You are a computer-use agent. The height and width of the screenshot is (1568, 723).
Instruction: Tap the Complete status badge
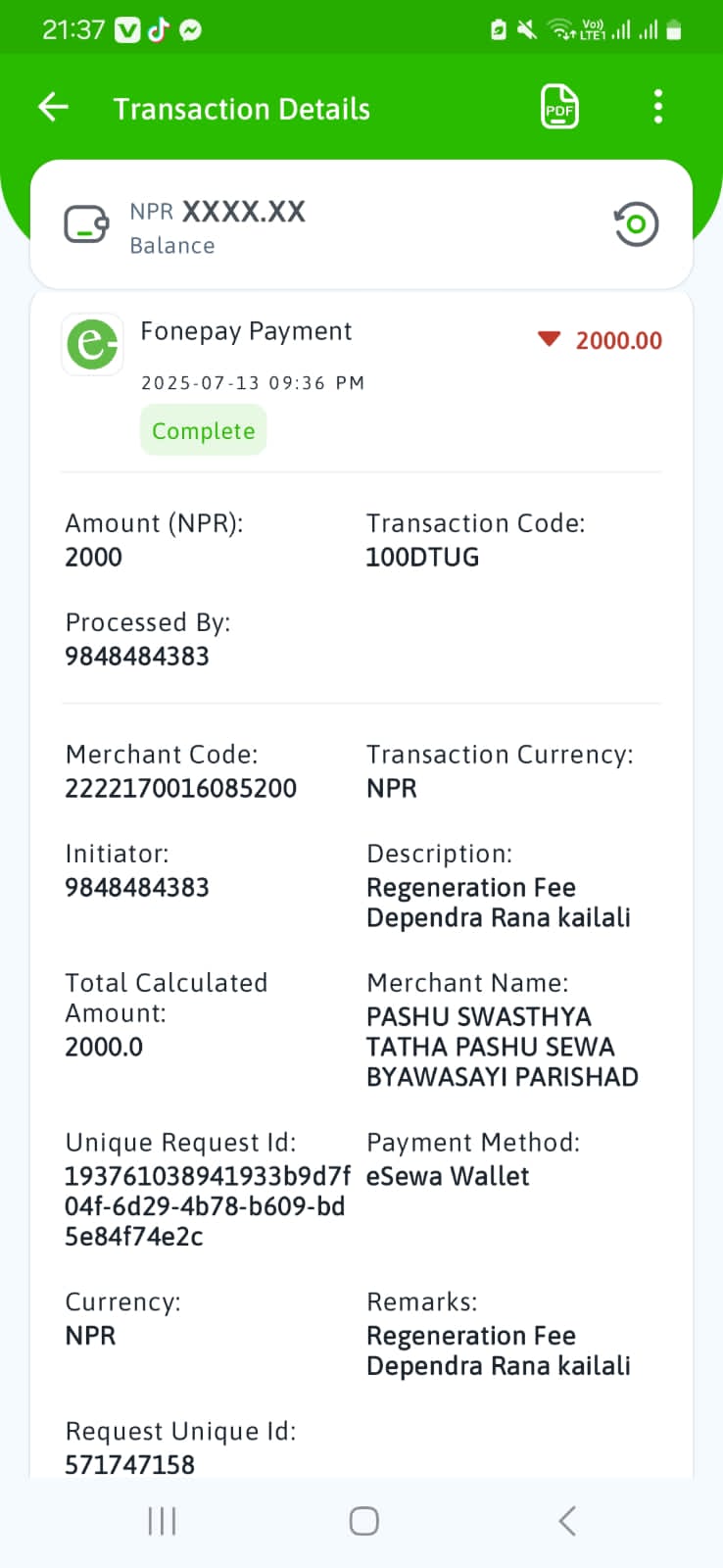tap(204, 430)
